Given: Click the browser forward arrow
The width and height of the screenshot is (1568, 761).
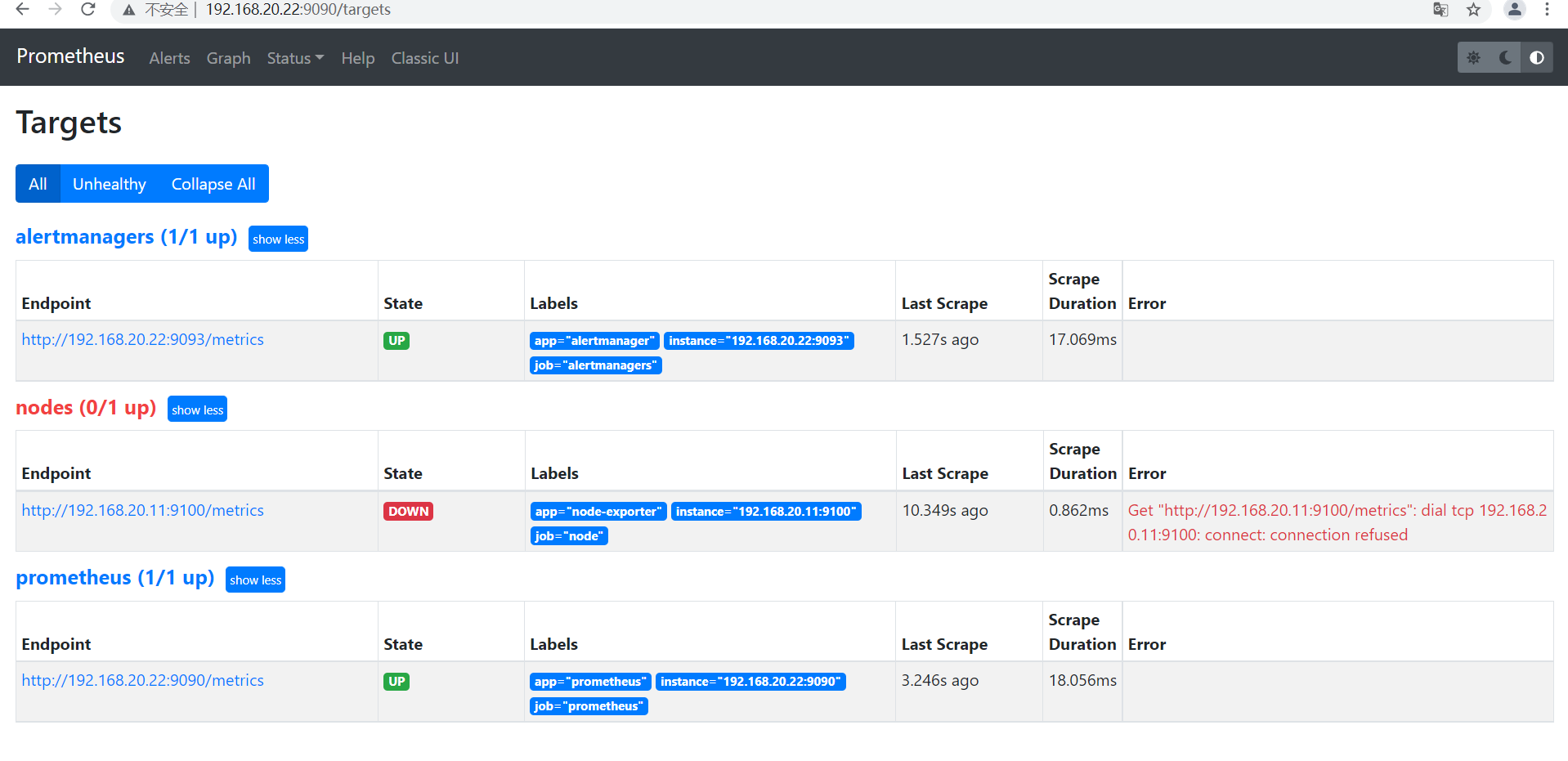Looking at the screenshot, I should pos(56,9).
